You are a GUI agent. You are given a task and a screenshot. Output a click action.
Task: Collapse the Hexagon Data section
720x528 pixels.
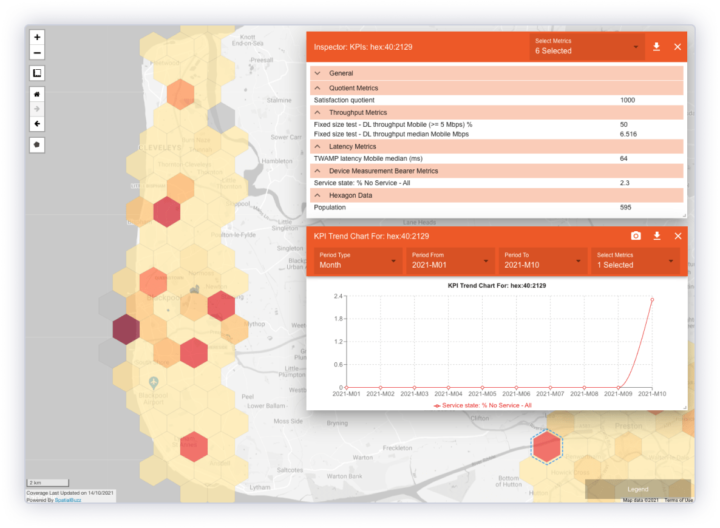[x=318, y=195]
